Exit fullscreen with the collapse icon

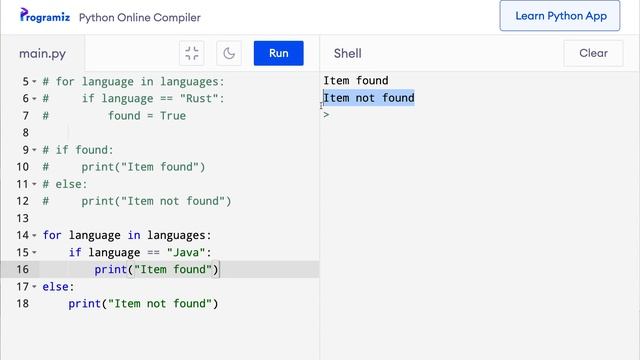pyautogui.click(x=192, y=53)
